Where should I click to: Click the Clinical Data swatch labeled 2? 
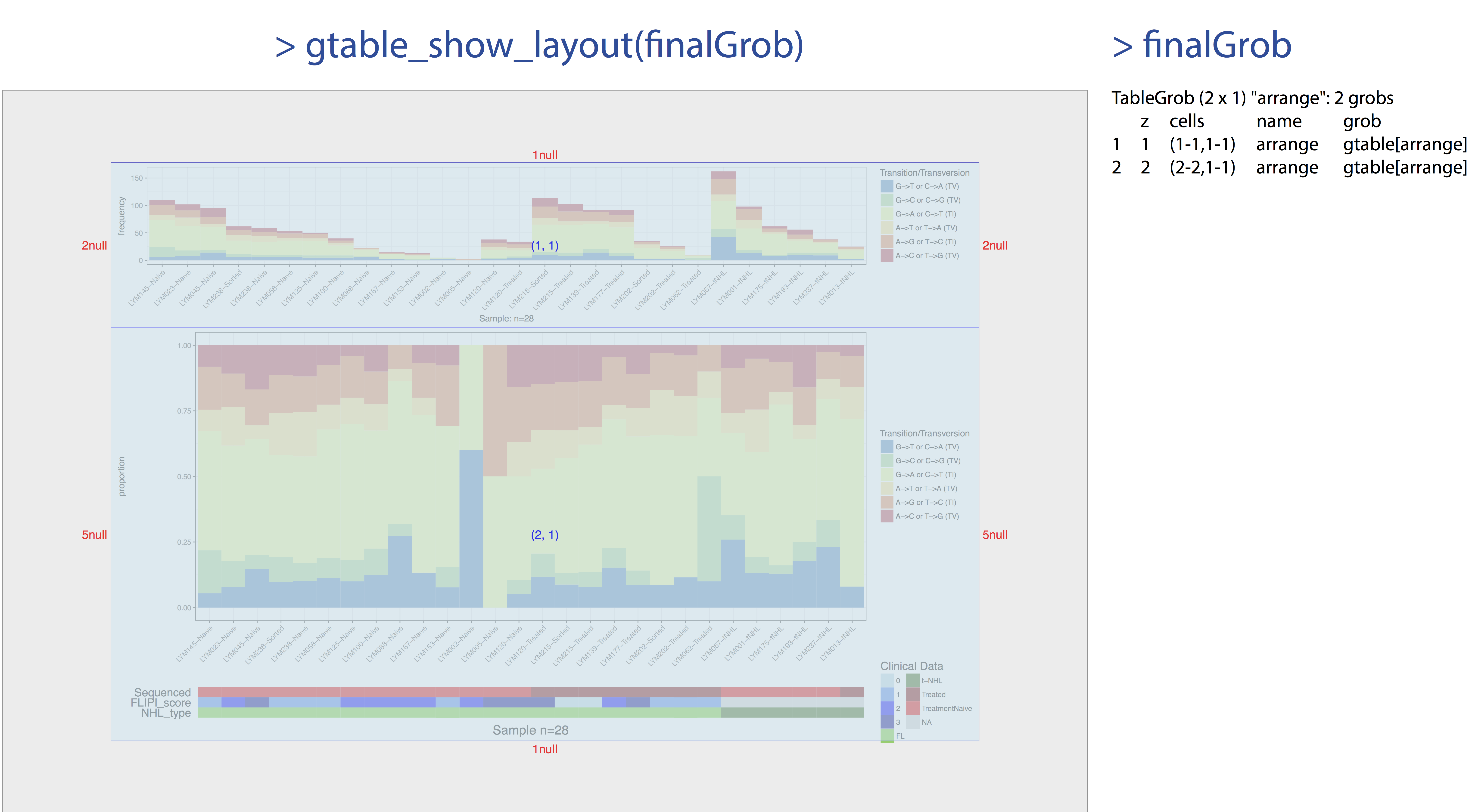(x=887, y=708)
